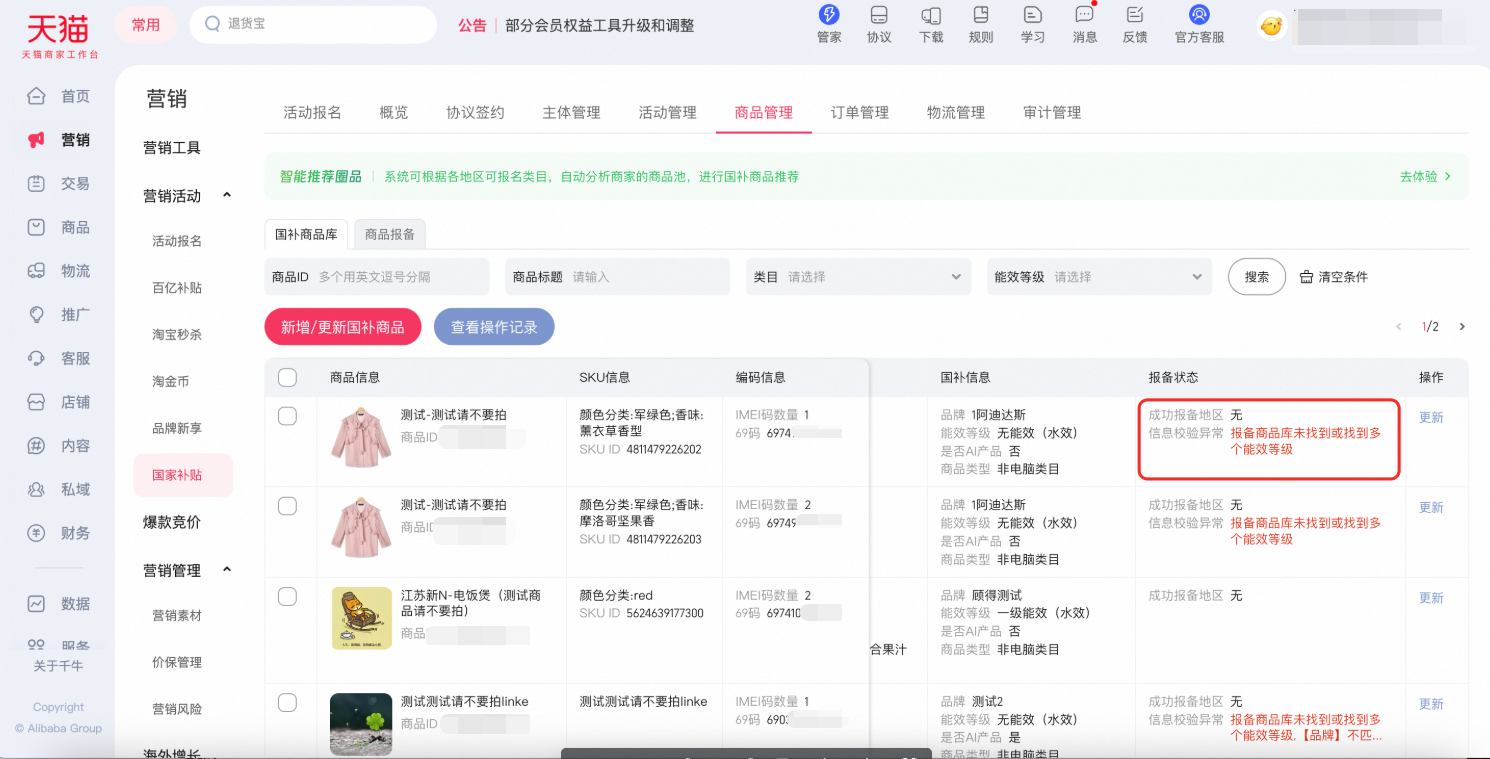Click the 商品标题 input field
Image resolution: width=1490 pixels, height=759 pixels.
click(x=617, y=277)
